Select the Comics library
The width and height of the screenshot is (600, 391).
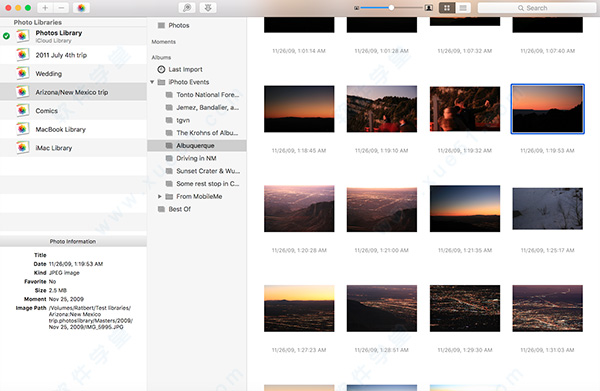tap(73, 111)
